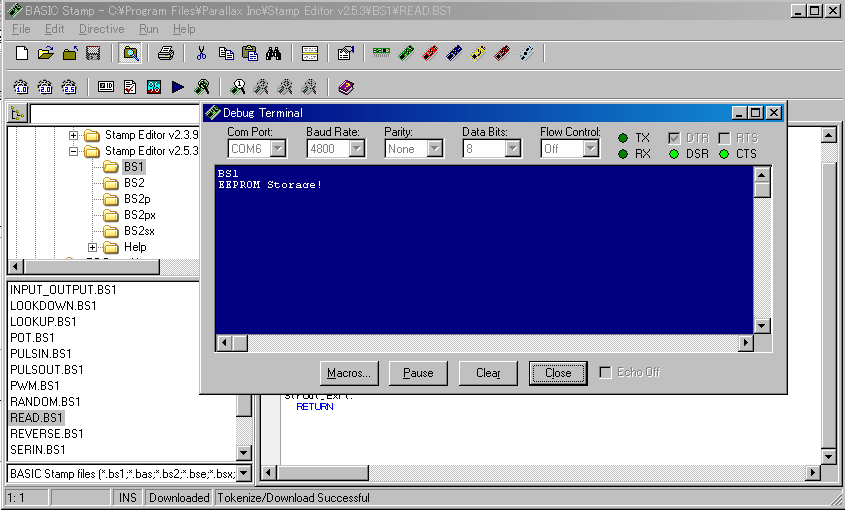The width and height of the screenshot is (845, 510).
Task: Open the Memory Map icon
Action: click(x=154, y=87)
